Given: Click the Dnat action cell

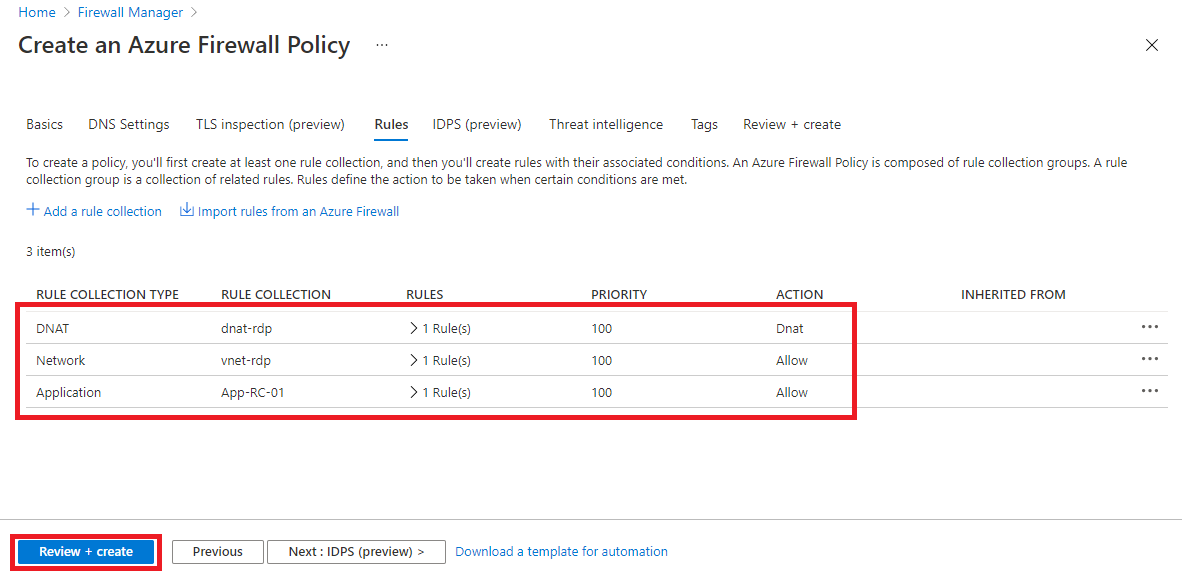Looking at the screenshot, I should [x=789, y=329].
